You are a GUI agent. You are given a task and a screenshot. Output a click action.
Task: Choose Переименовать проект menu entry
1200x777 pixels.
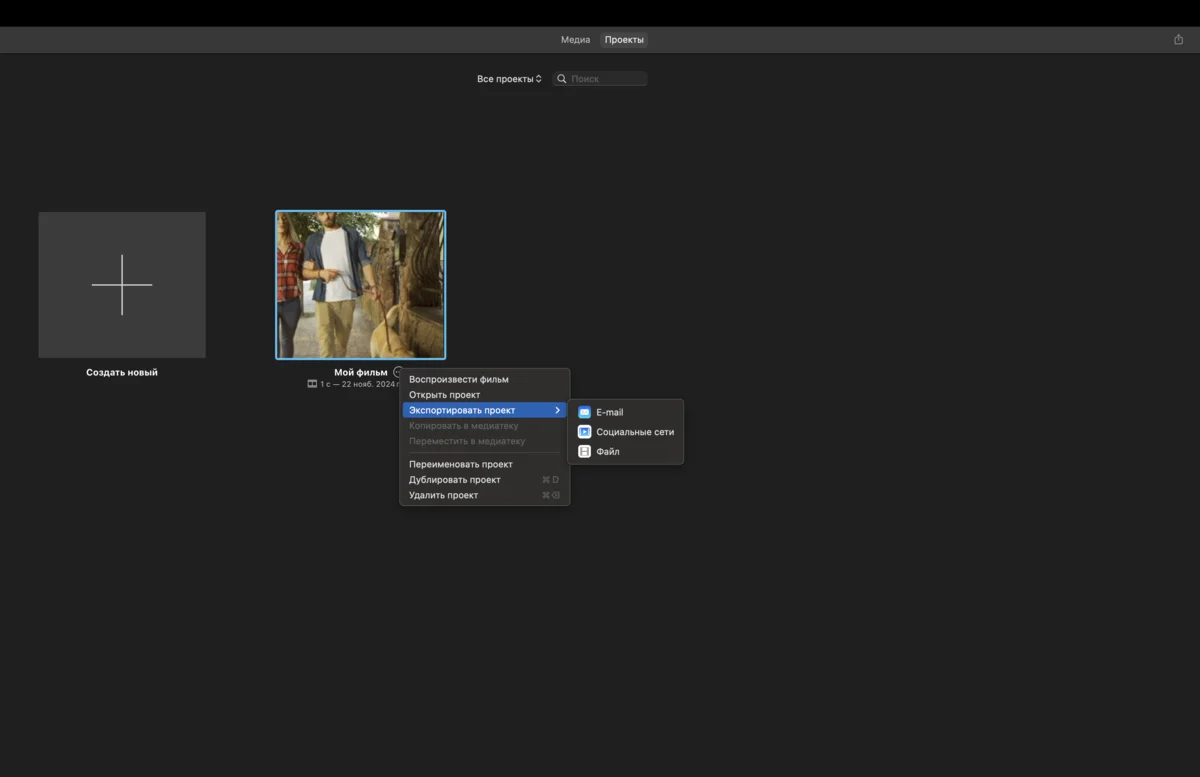pyautogui.click(x=461, y=464)
